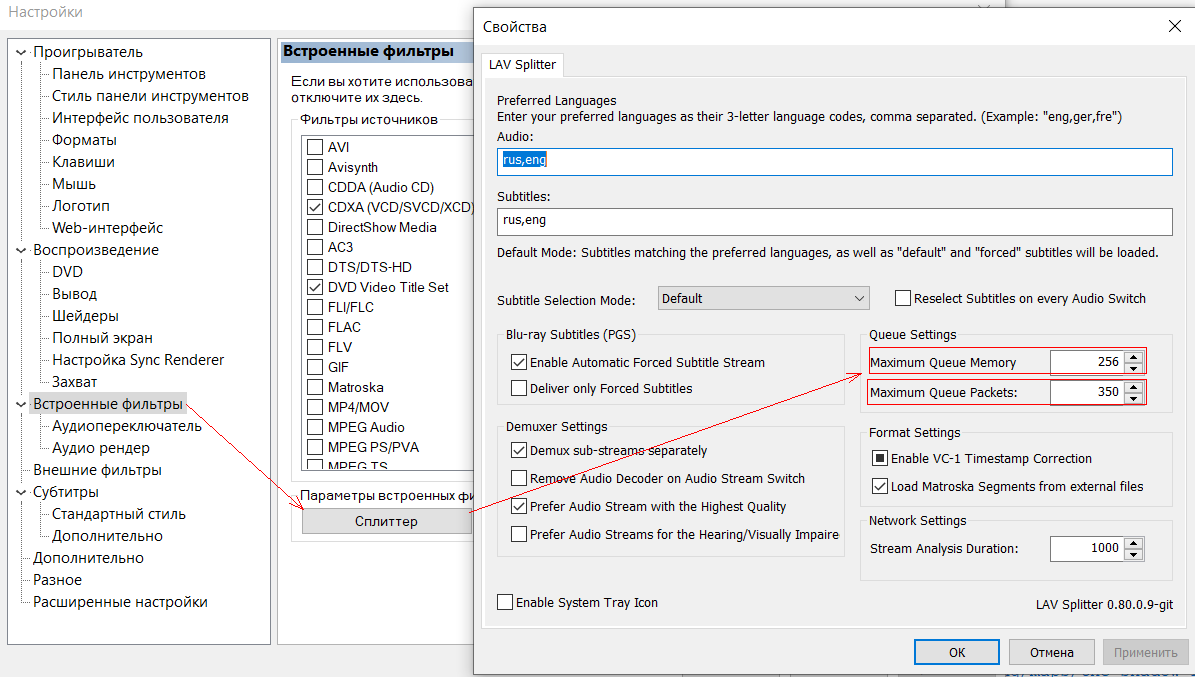The width and height of the screenshot is (1195, 677).
Task: Collapse the Воспроизведение tree section
Action: point(21,250)
